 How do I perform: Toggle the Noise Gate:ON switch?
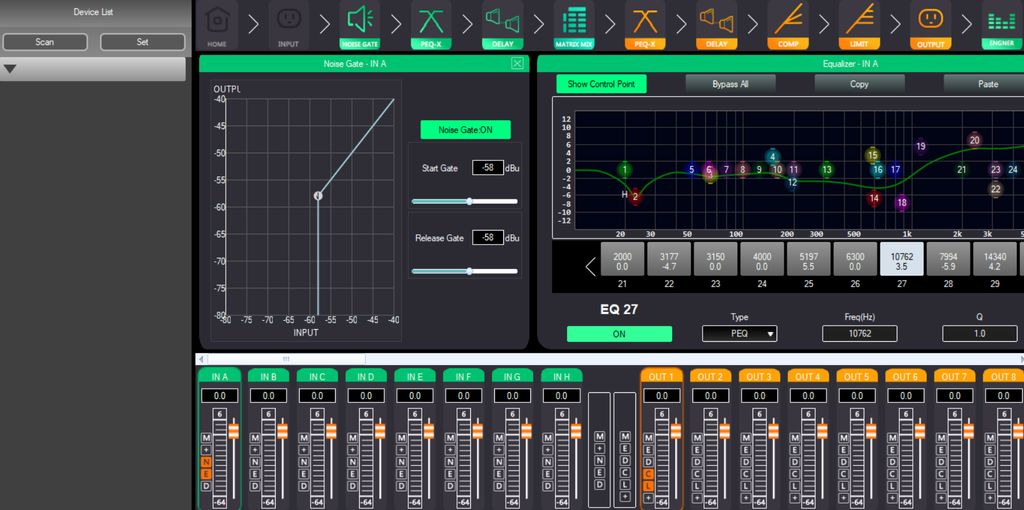point(465,130)
